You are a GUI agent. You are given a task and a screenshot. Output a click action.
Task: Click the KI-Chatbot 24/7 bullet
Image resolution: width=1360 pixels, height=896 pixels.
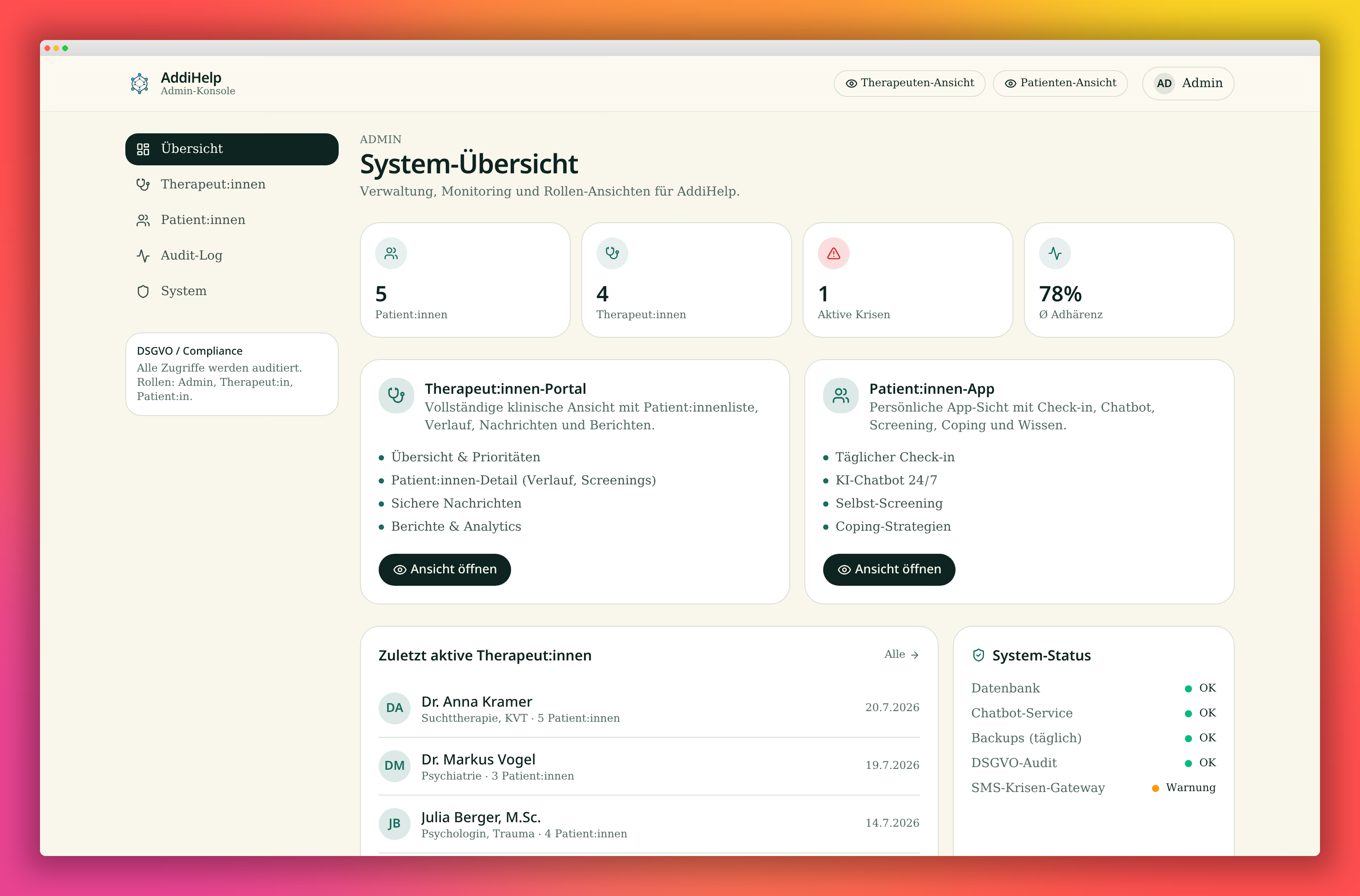[x=886, y=480]
